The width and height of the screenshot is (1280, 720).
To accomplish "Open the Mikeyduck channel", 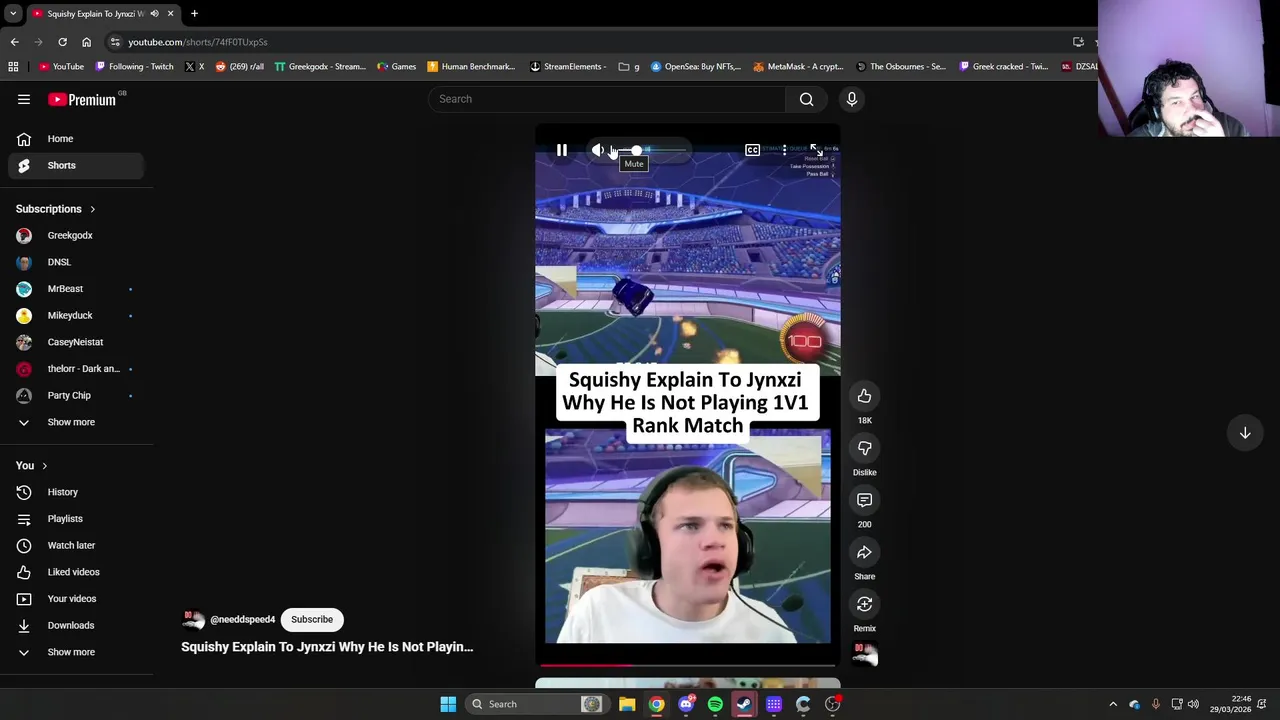I will pyautogui.click(x=76, y=315).
